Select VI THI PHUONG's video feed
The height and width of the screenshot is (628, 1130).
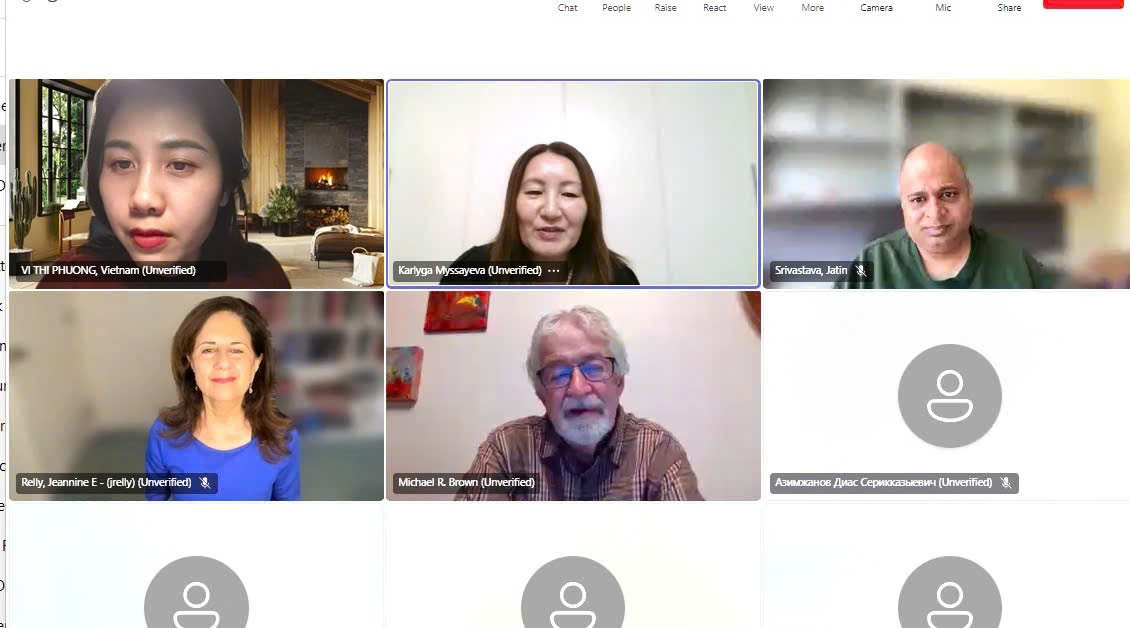click(196, 184)
